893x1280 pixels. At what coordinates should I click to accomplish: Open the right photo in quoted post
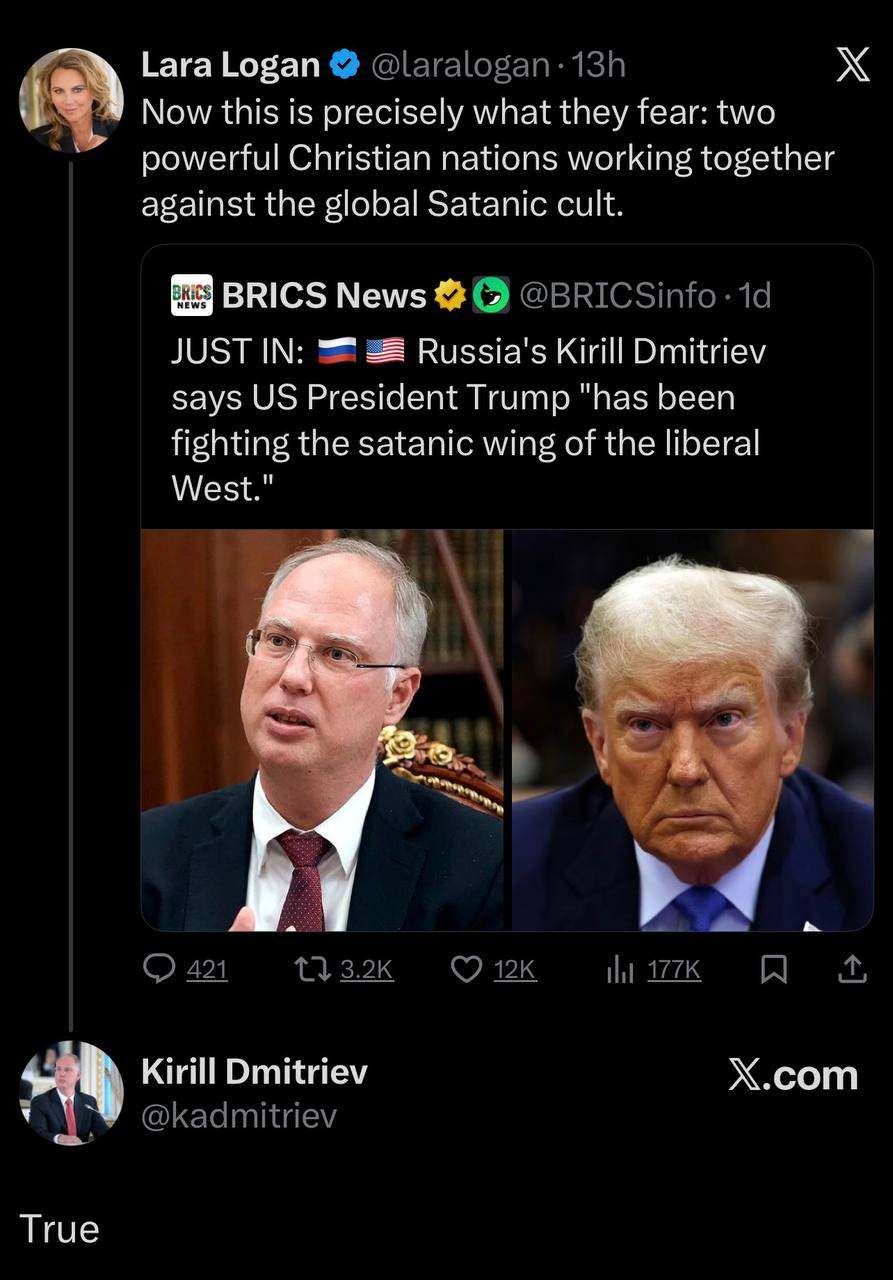(692, 730)
